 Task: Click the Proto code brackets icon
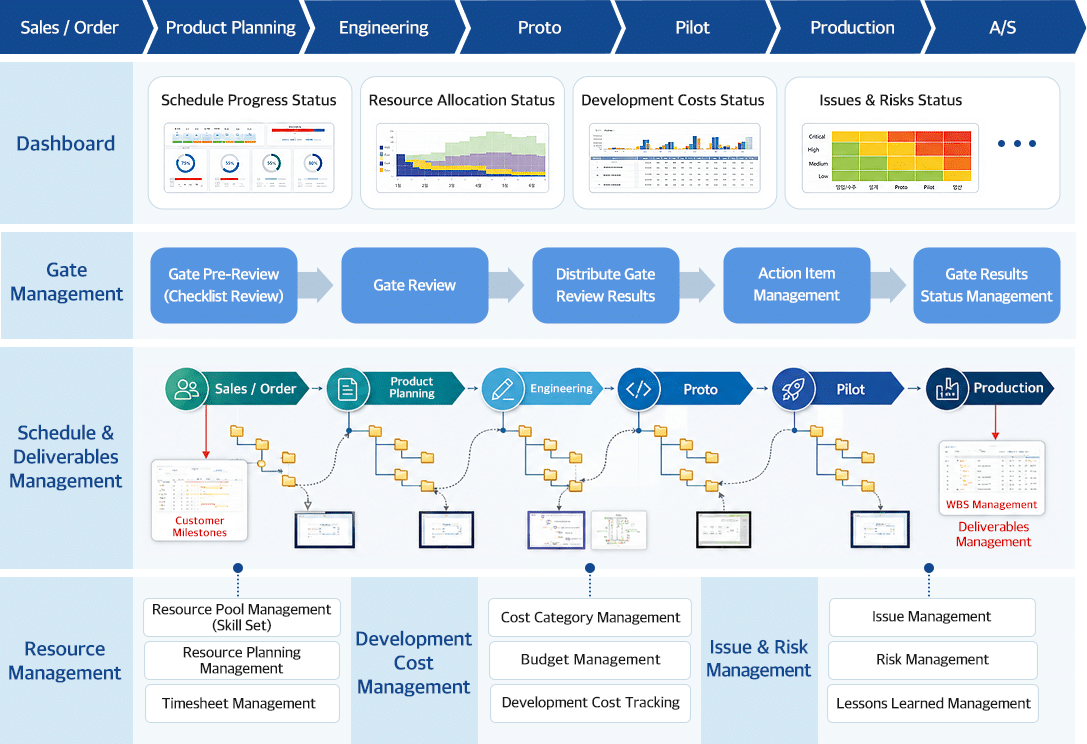[638, 389]
